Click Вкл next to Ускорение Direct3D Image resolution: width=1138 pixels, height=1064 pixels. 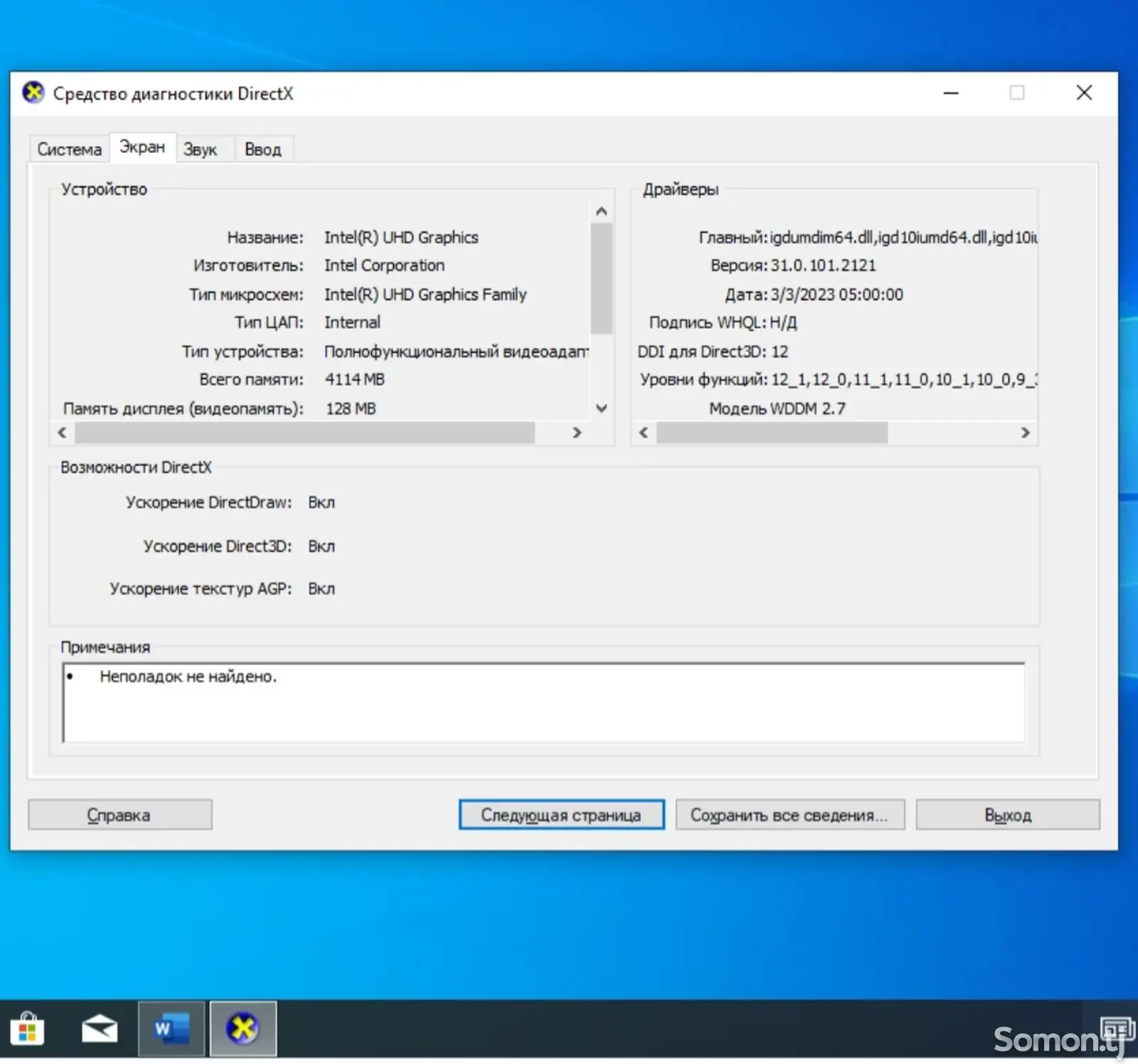[x=321, y=546]
